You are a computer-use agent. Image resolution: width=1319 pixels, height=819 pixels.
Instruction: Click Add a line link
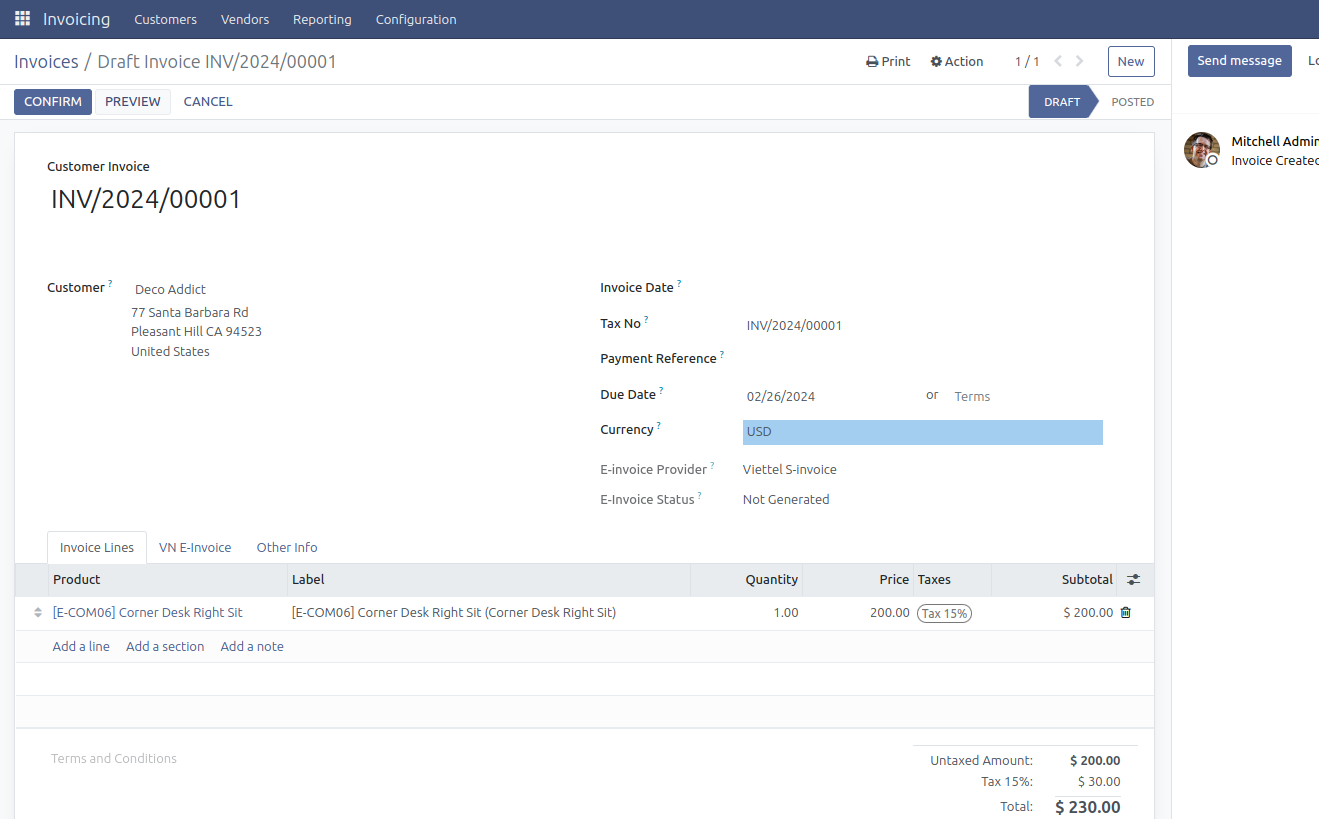click(81, 647)
